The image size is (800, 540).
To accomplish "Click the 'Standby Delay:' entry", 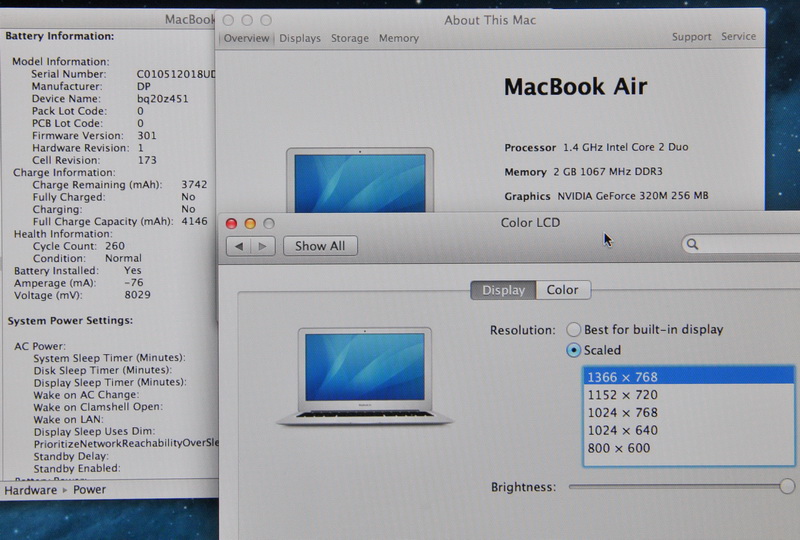I will [x=71, y=456].
